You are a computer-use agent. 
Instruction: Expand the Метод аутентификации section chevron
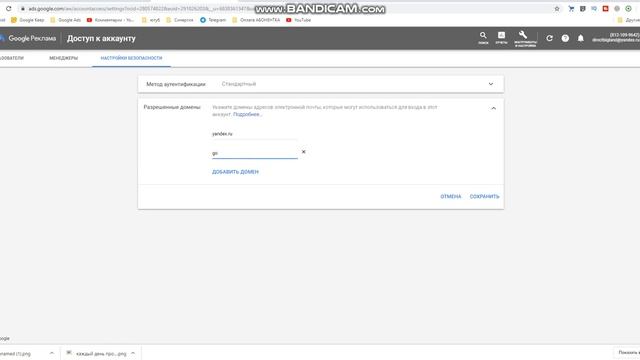point(491,84)
